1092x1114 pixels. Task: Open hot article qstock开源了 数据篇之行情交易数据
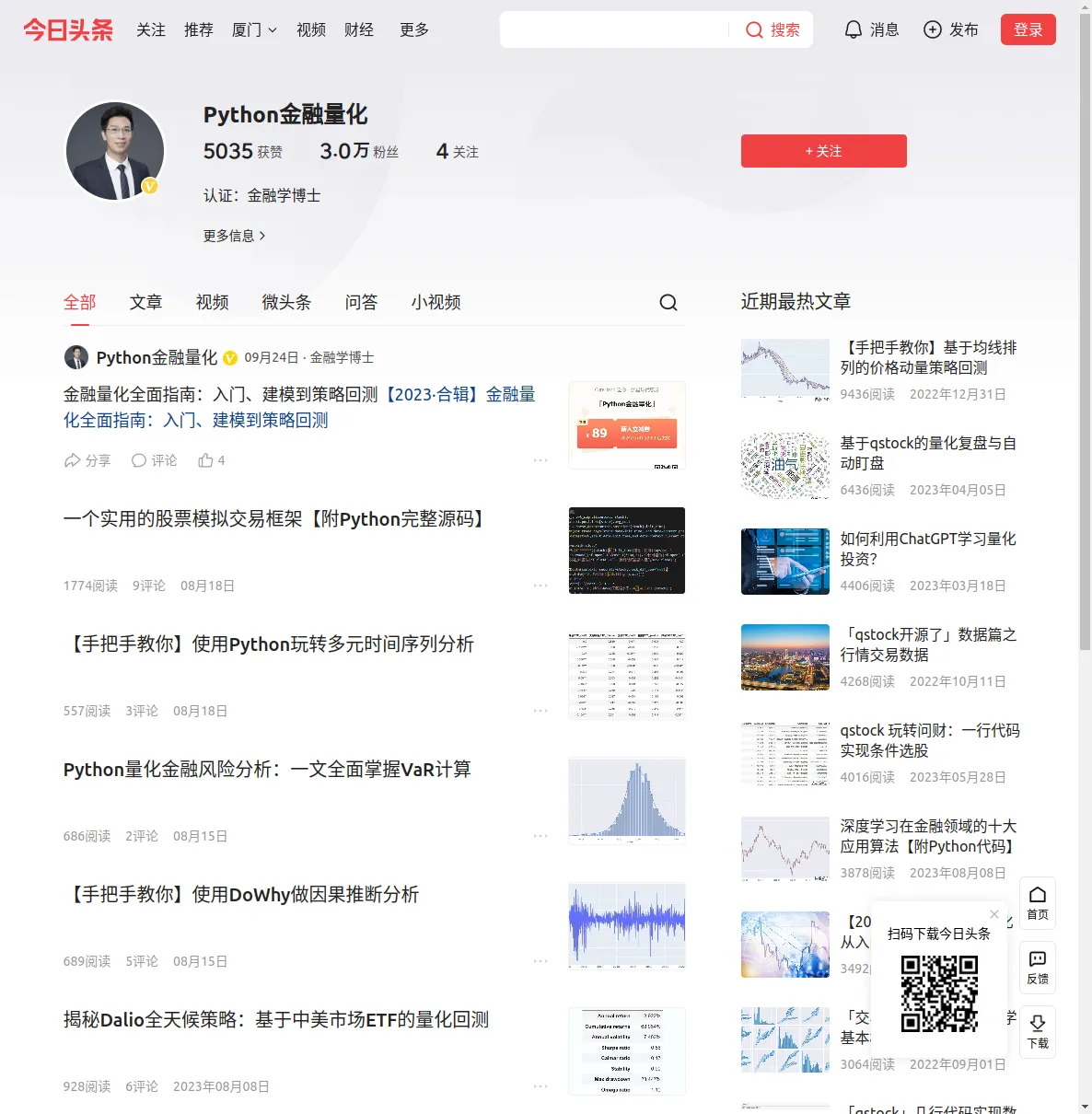[x=929, y=644]
